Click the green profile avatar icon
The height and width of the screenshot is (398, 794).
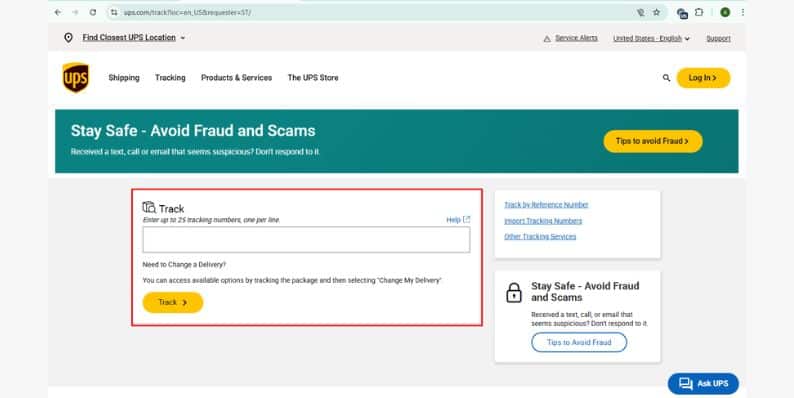tap(725, 12)
